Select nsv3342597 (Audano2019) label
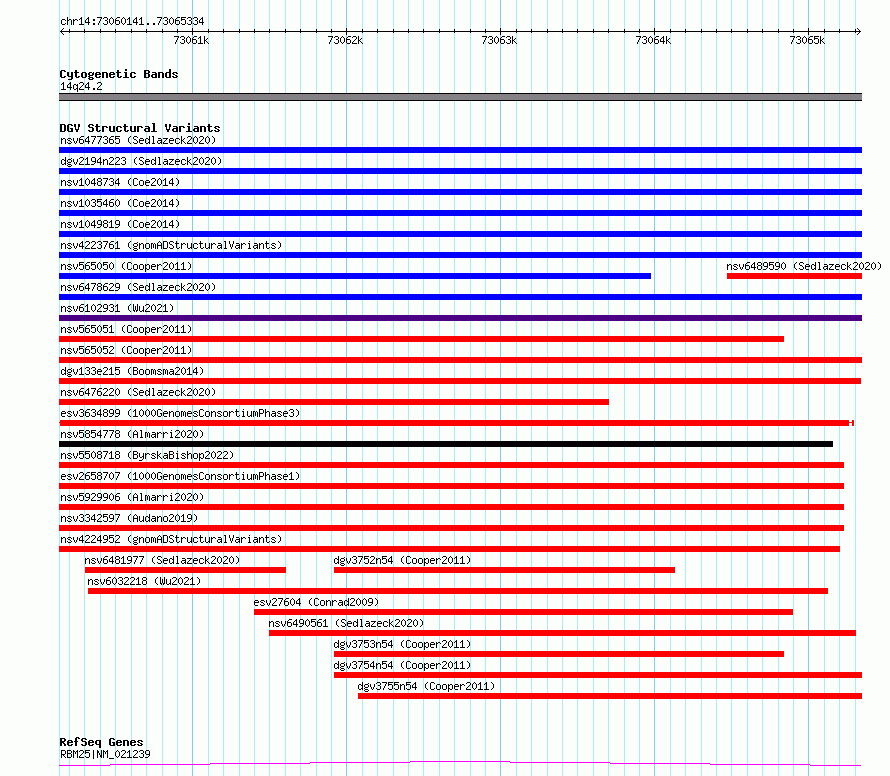This screenshot has width=890, height=776. (129, 518)
